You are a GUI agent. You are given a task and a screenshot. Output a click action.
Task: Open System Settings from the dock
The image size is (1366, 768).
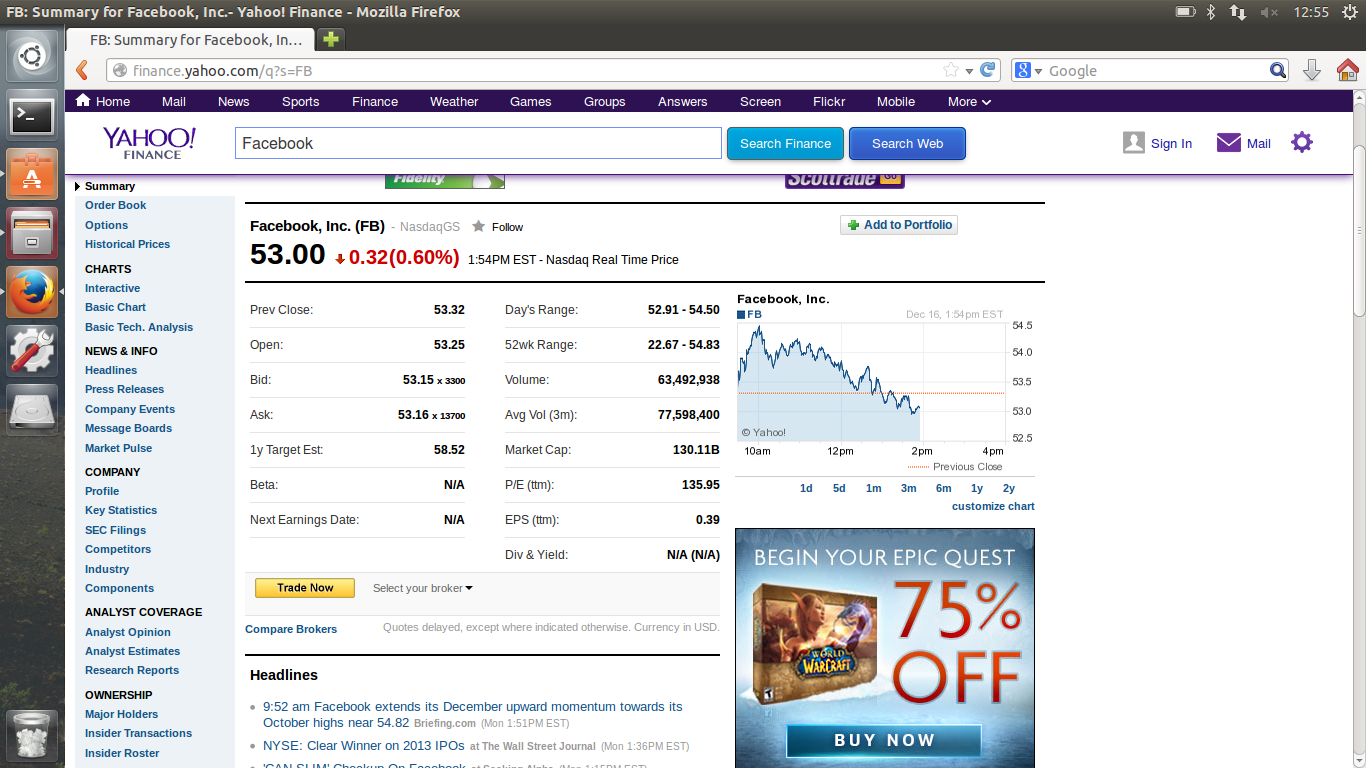(32, 351)
